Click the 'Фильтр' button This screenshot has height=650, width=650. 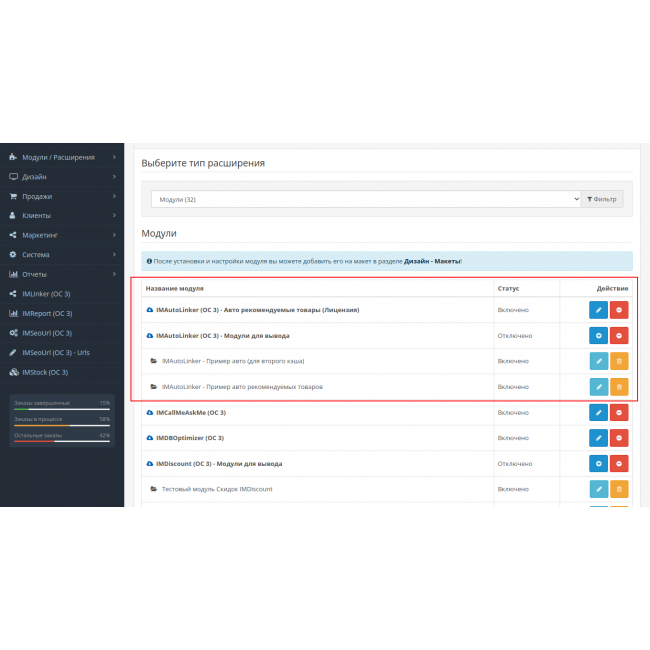point(603,199)
